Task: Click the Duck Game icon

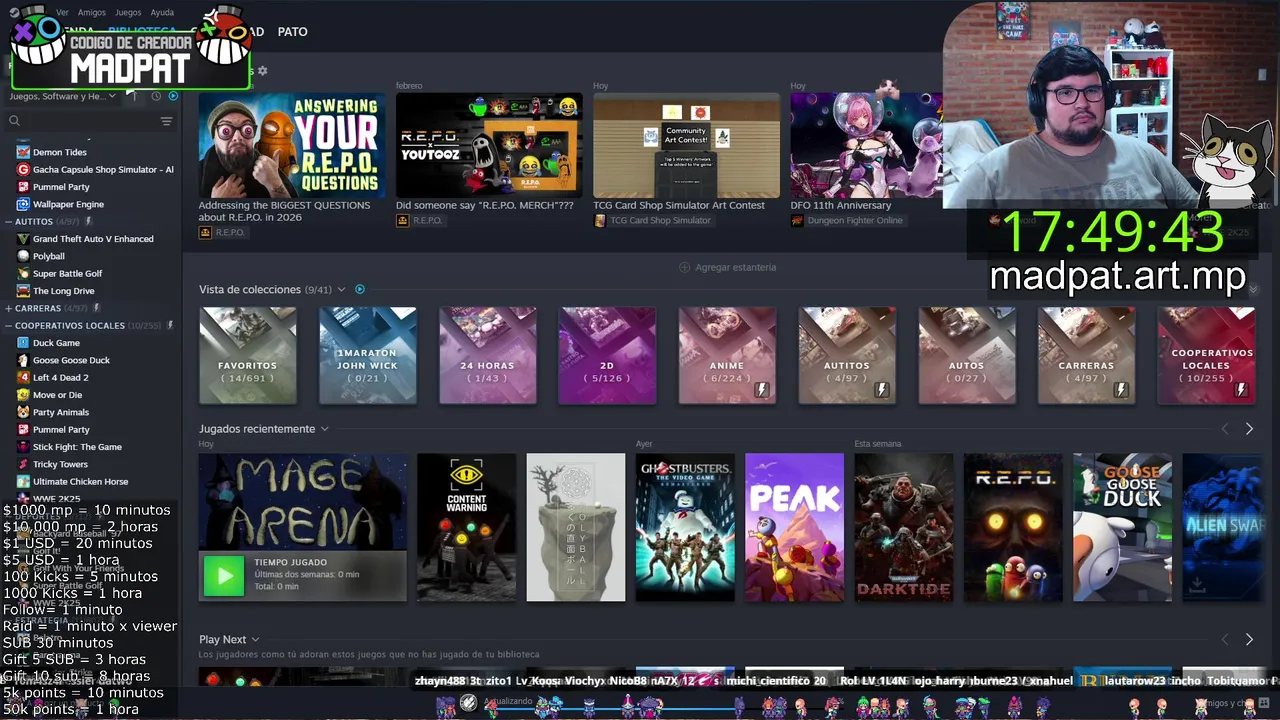Action: pyautogui.click(x=23, y=342)
